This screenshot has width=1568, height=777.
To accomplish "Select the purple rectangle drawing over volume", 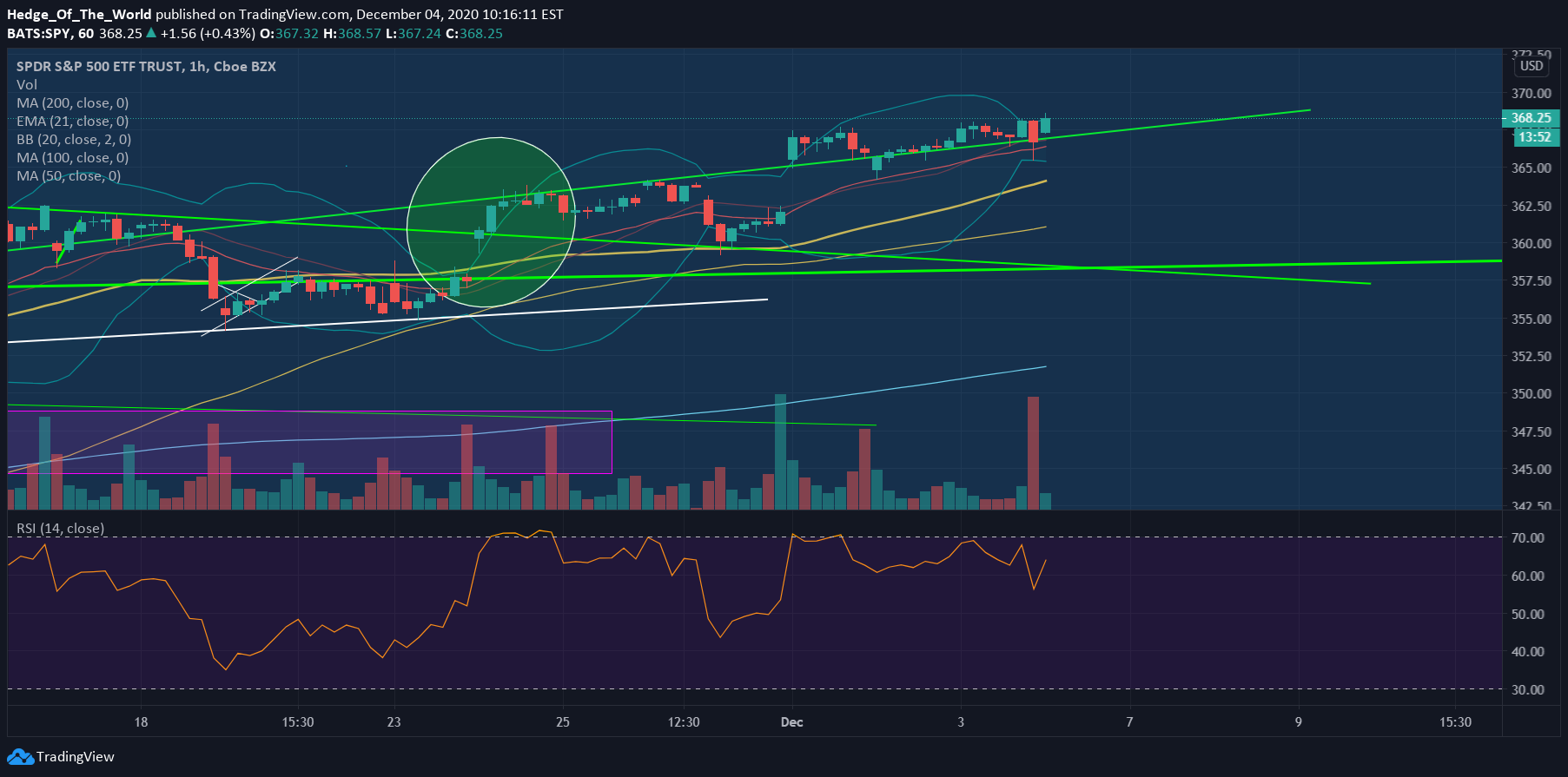I will (x=310, y=442).
